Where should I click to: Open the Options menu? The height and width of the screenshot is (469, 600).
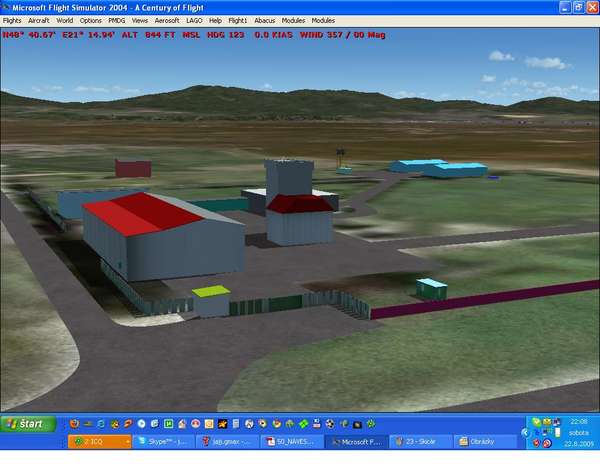91,21
